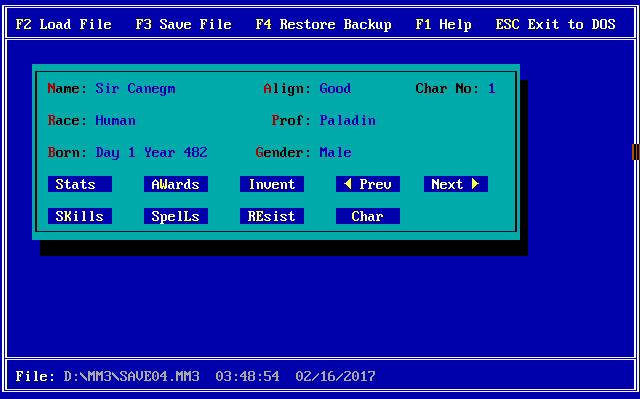Click ESC Exit to DOS

(x=556, y=24)
